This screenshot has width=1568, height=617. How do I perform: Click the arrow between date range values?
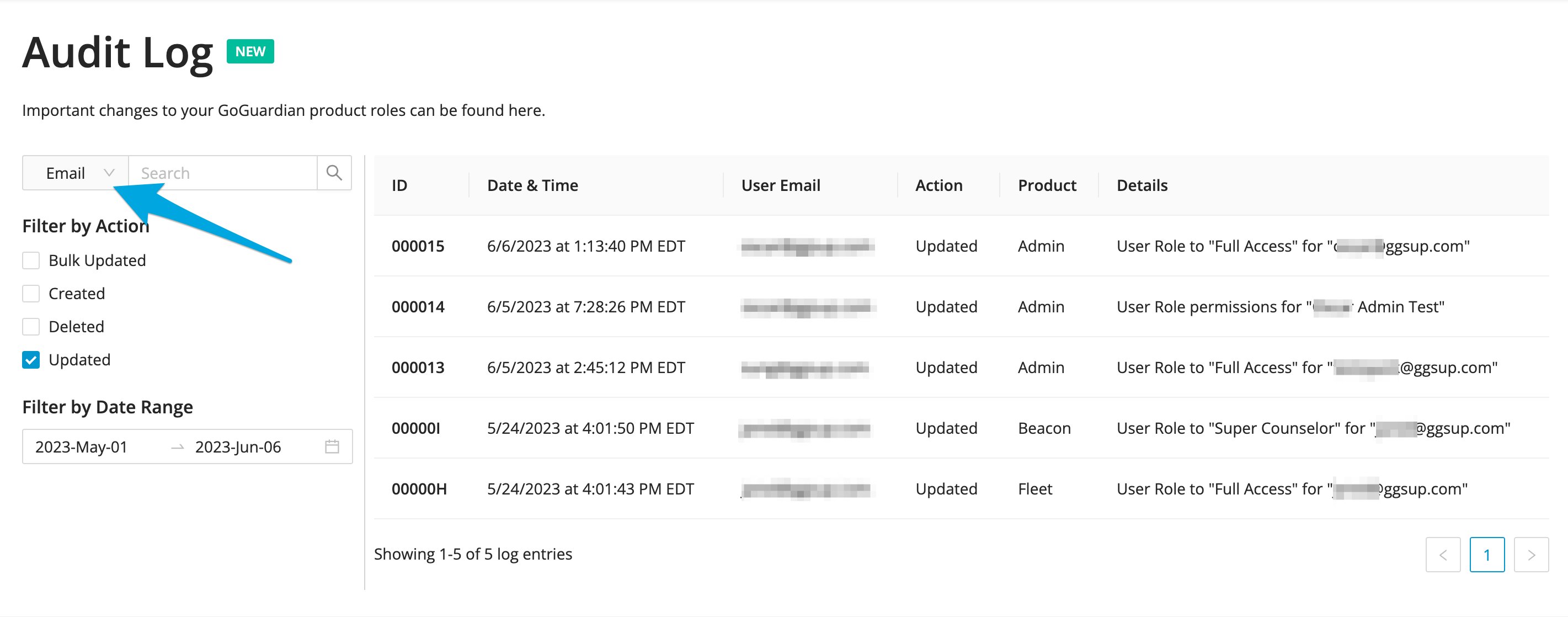[177, 447]
